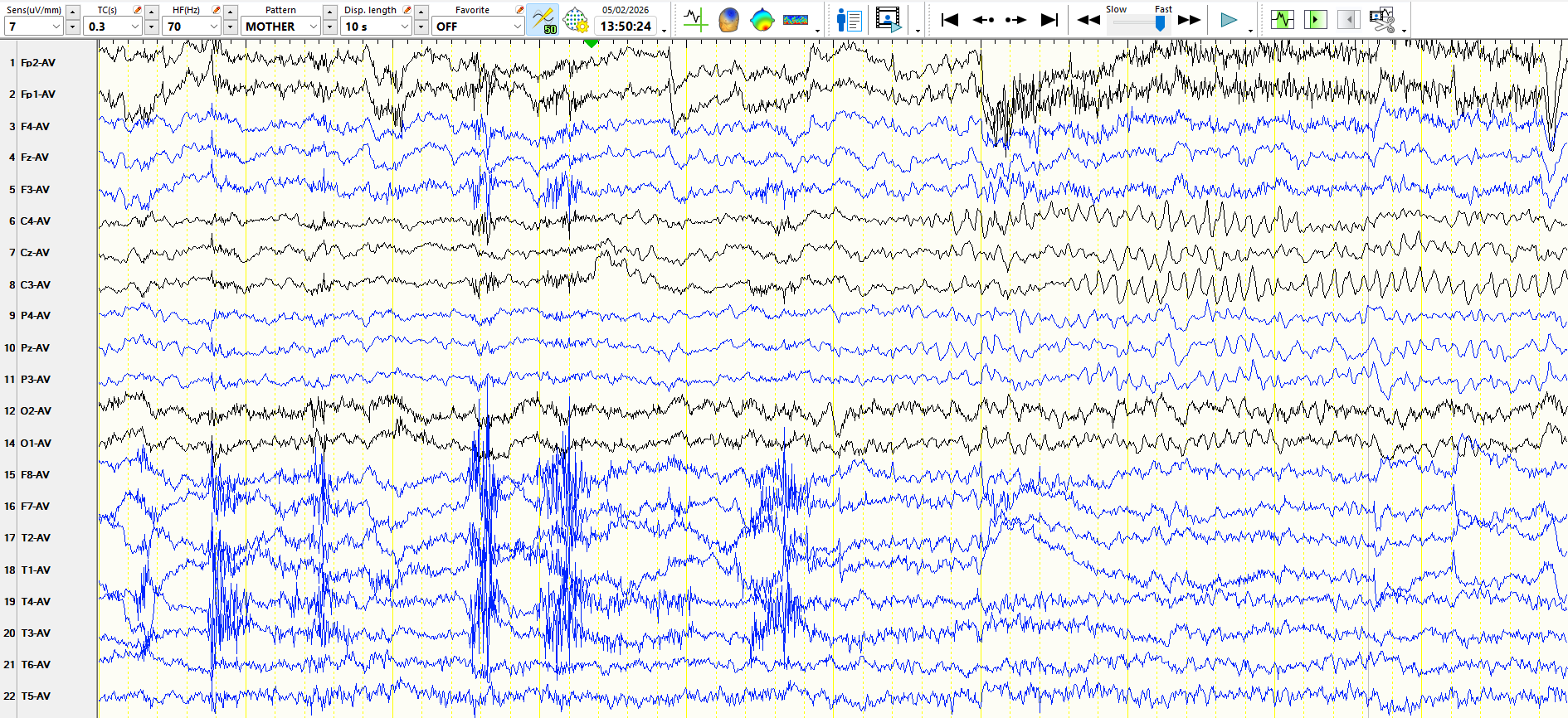This screenshot has width=1568, height=718.
Task: Fast forward the EEG recording
Action: click(x=1189, y=19)
